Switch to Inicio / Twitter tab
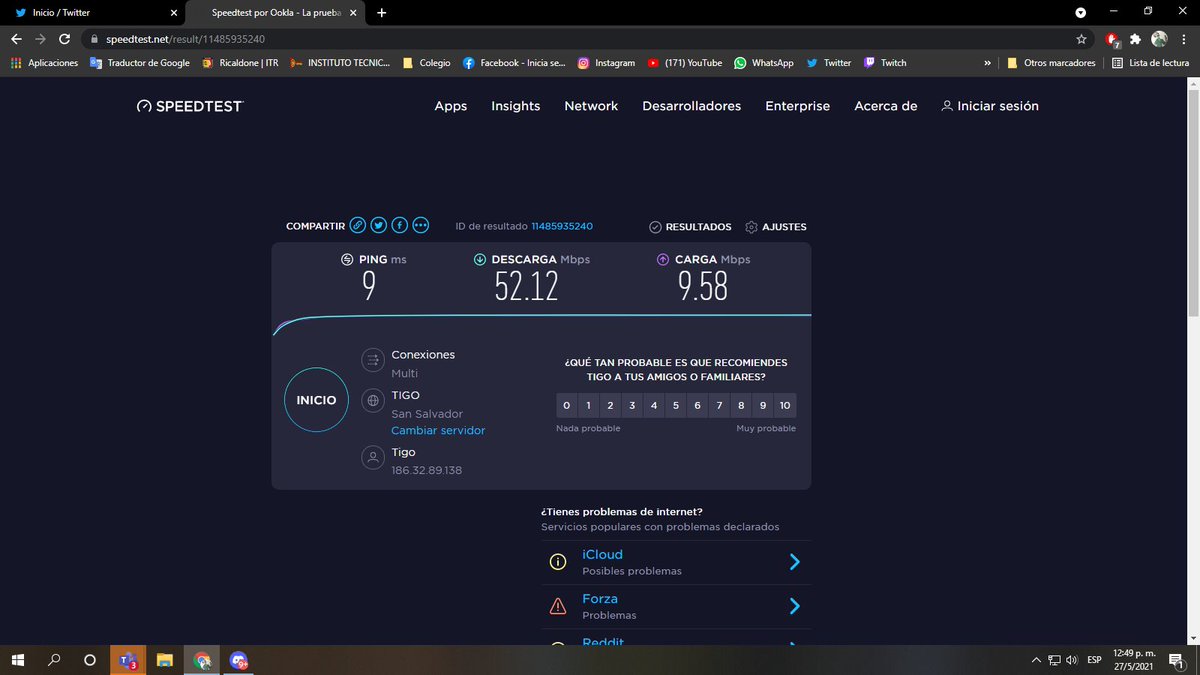 pyautogui.click(x=92, y=13)
